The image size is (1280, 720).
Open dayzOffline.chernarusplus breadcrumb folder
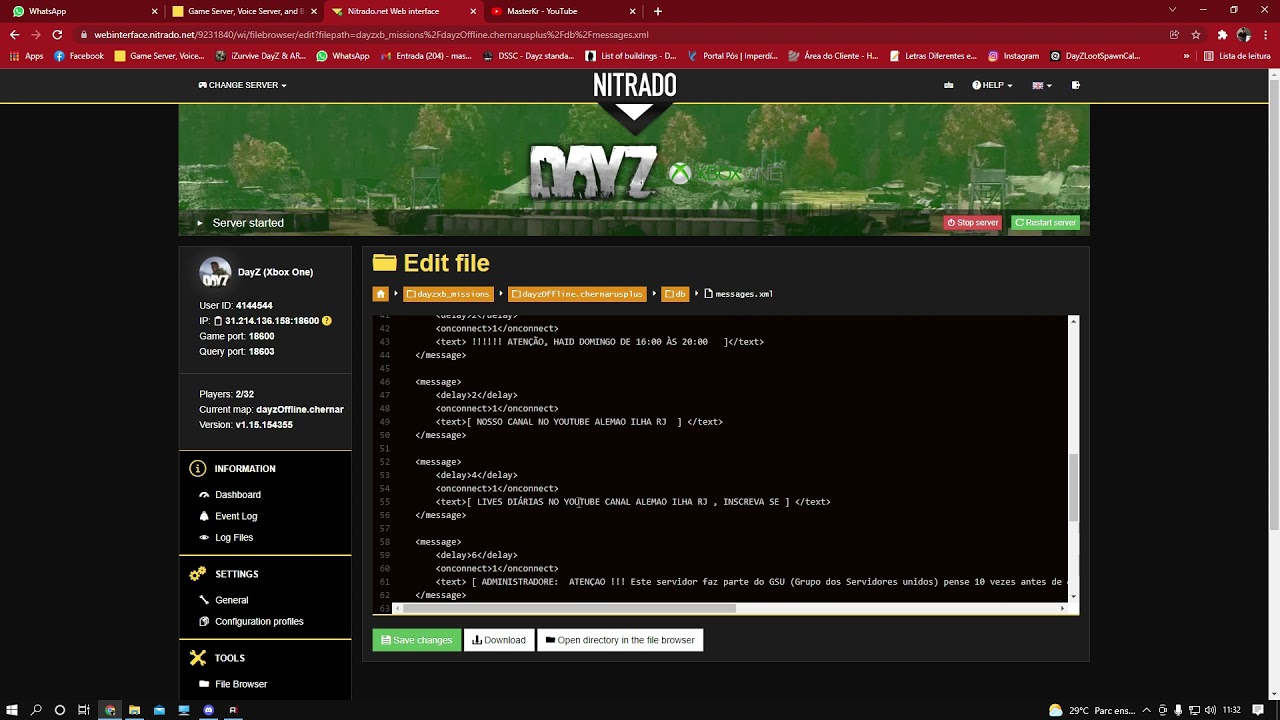click(577, 294)
